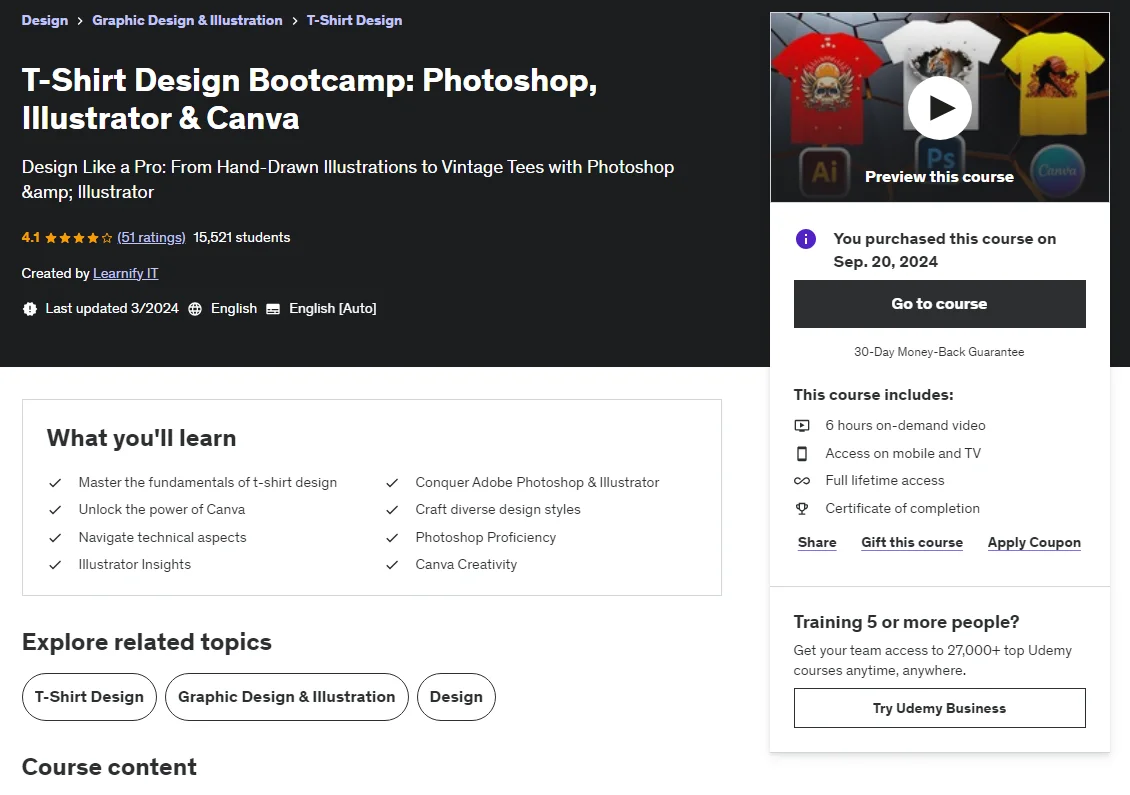Play the course preview video
Screen dimensions: 1130x795
[x=939, y=107]
